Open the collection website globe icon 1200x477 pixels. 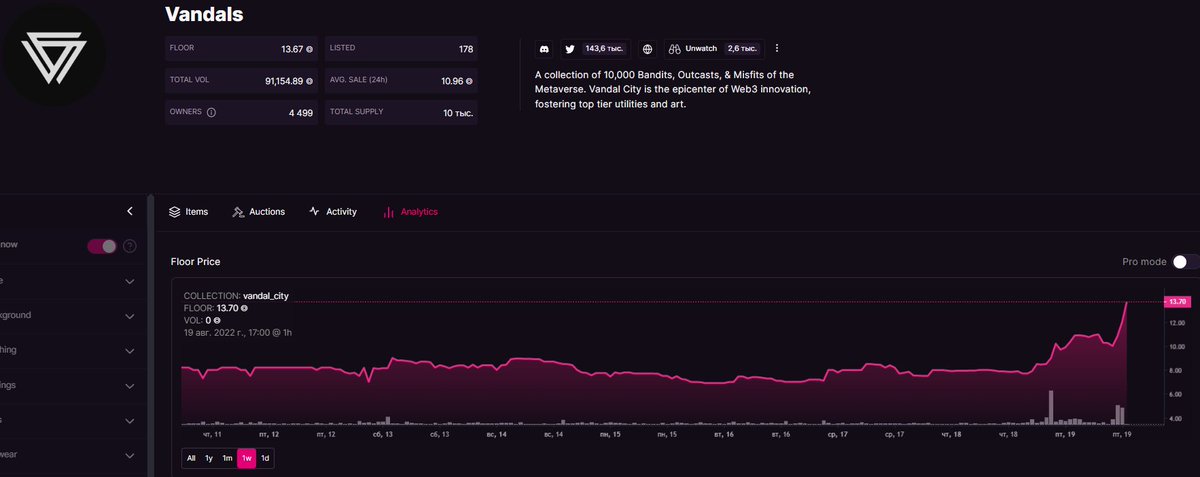click(x=648, y=48)
